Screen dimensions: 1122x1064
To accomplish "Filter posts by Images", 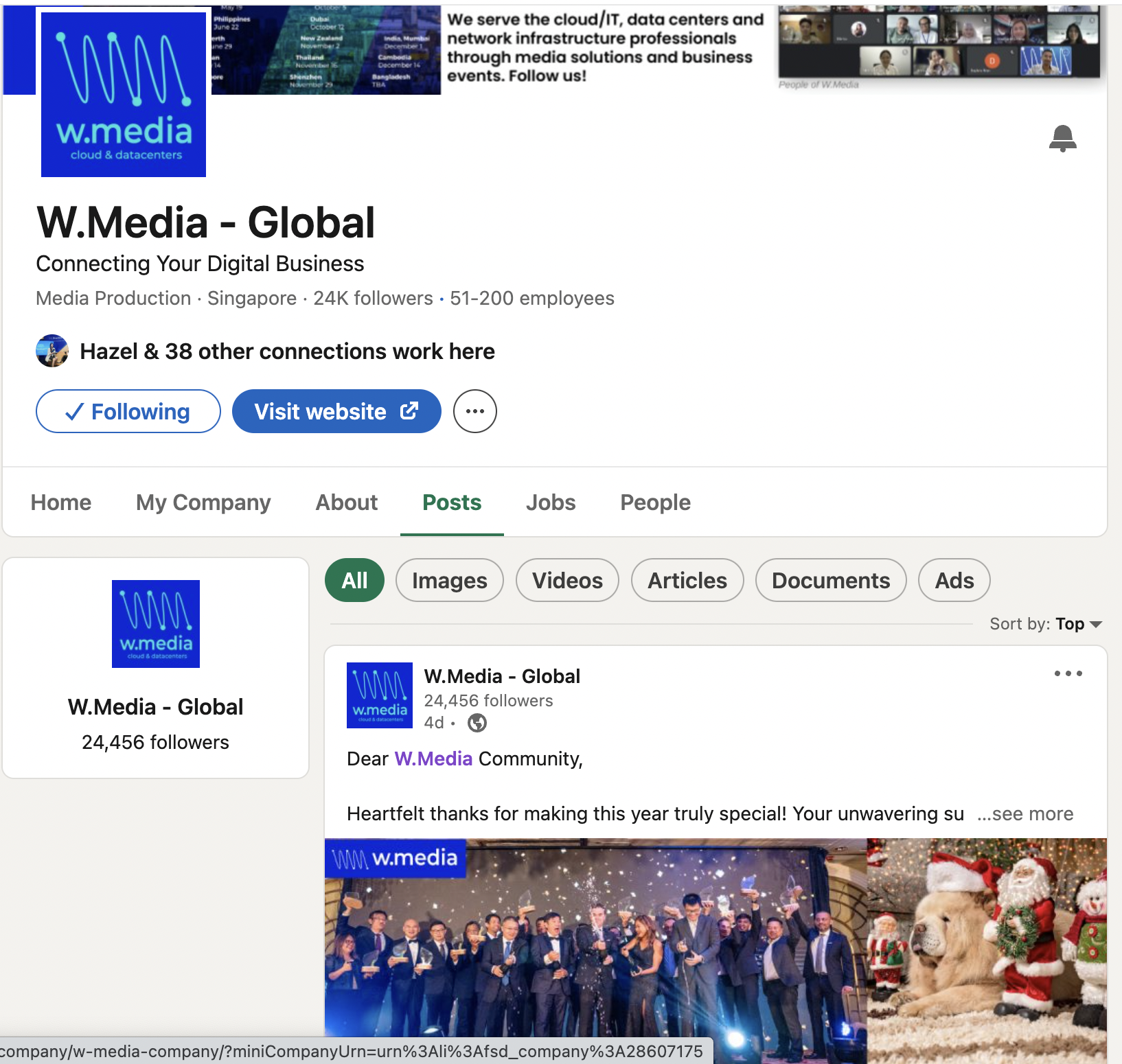I will 450,580.
